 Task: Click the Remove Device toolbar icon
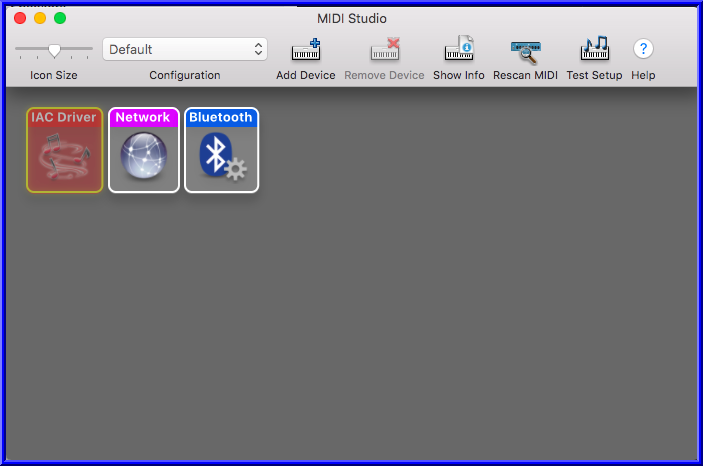(385, 49)
